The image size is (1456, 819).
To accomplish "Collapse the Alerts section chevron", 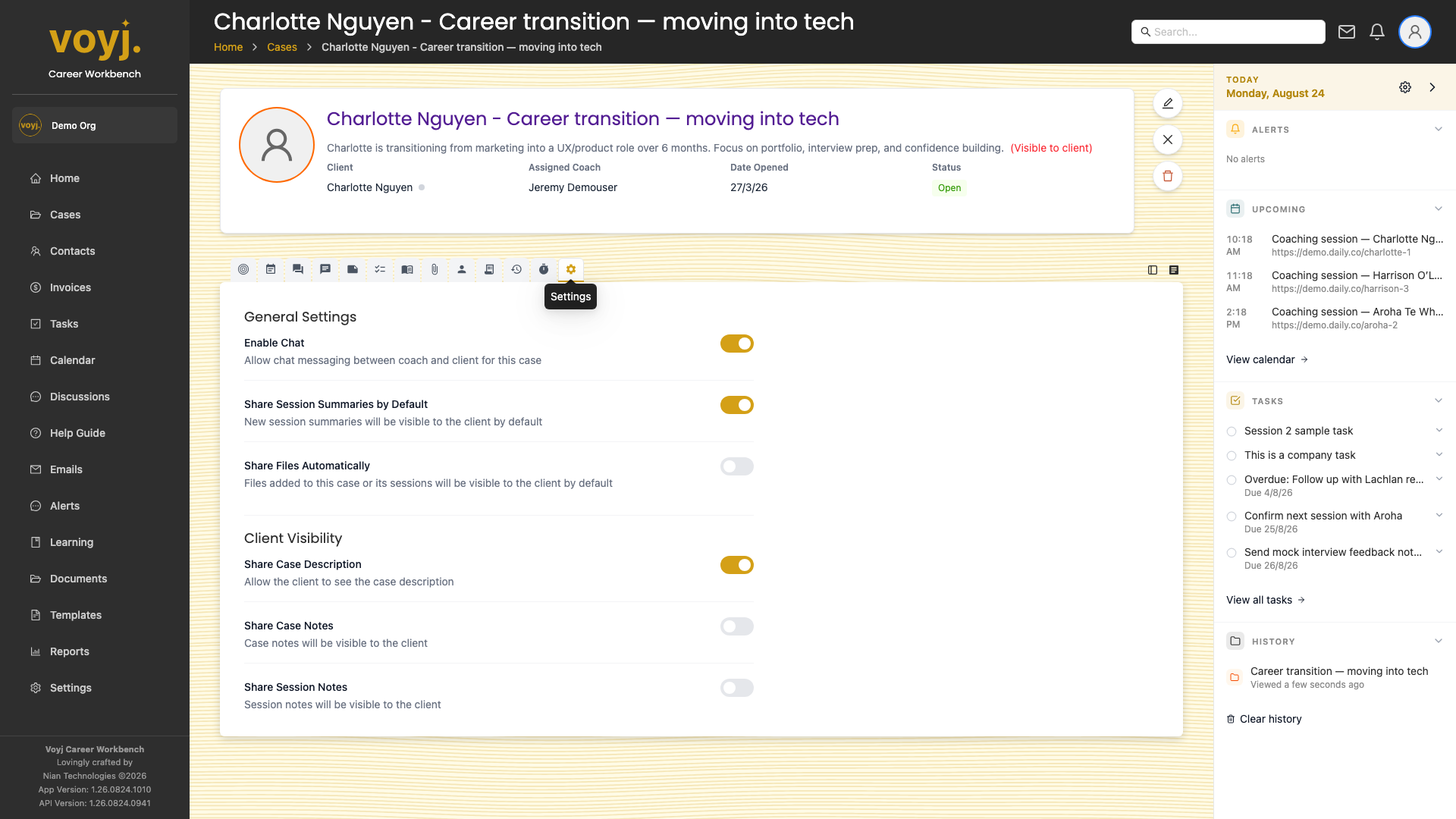I will pos(1439,129).
